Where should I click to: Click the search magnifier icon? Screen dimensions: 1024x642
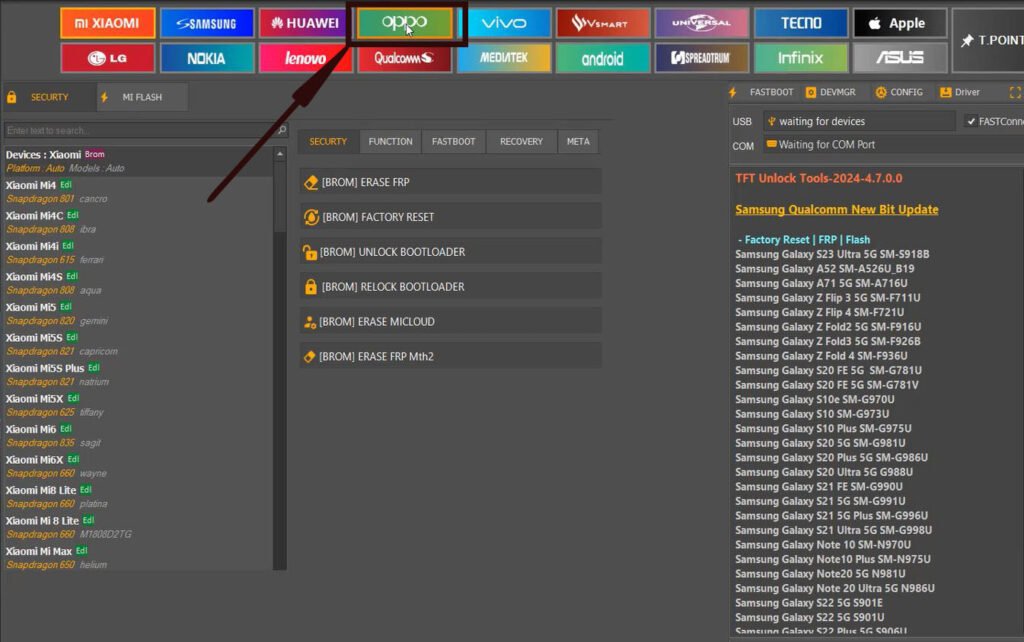coord(281,130)
